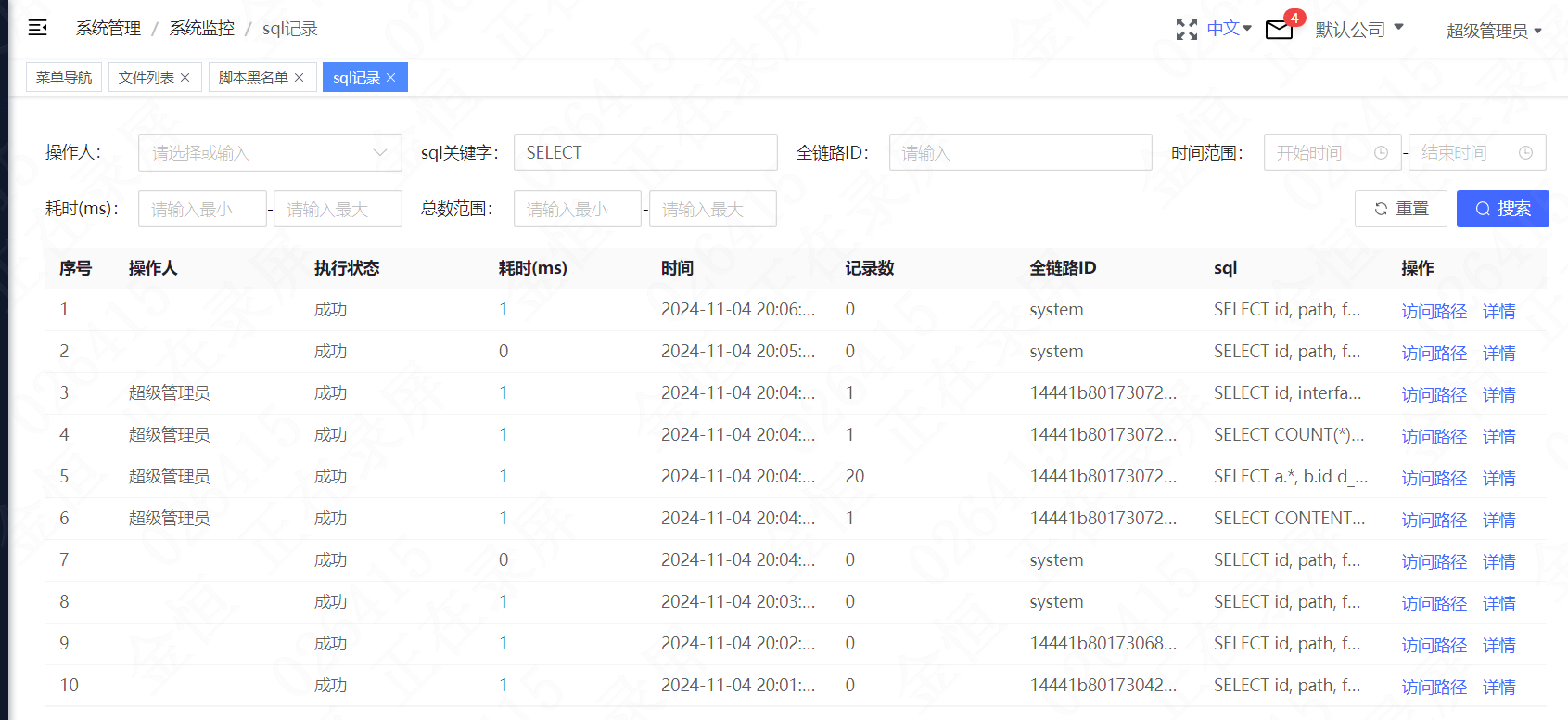Click the 重置 reset button
The image size is (1568, 720).
point(1400,209)
